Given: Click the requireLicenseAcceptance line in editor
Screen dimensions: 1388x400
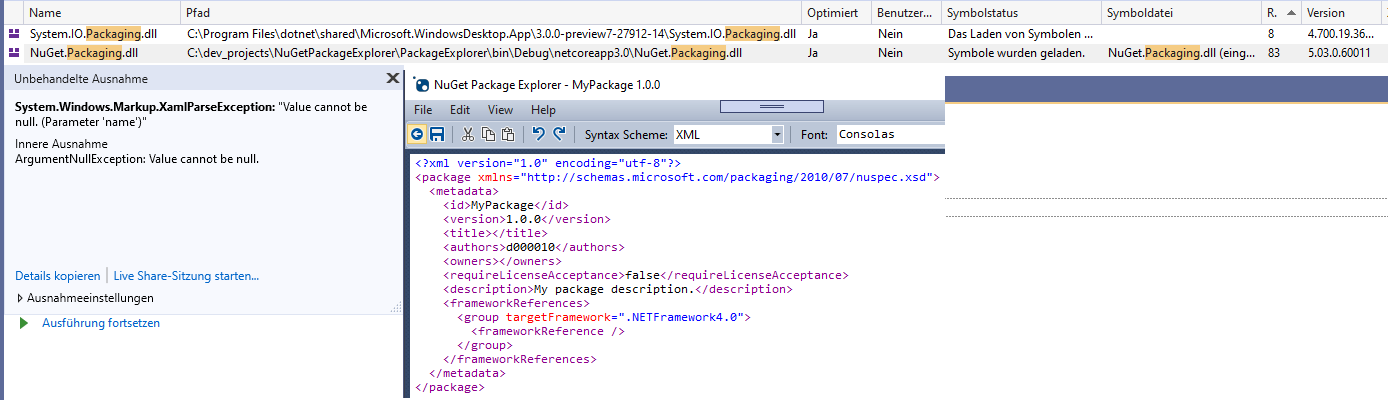Looking at the screenshot, I should 645,275.
